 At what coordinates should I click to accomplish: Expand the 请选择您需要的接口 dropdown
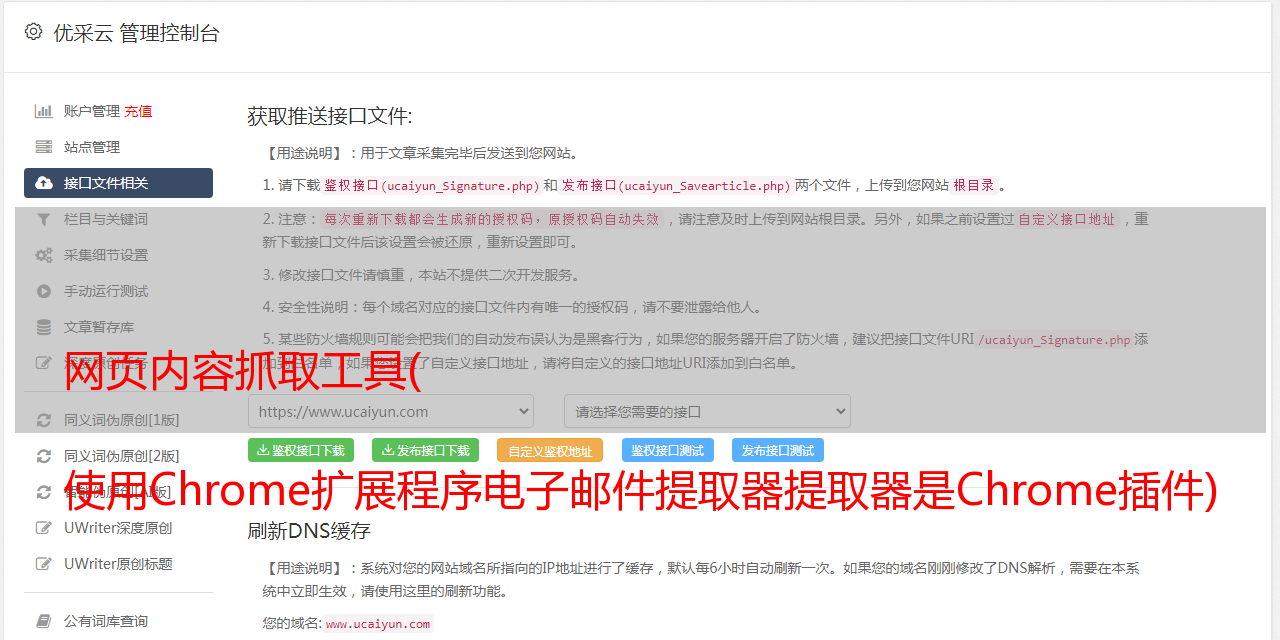pos(707,411)
